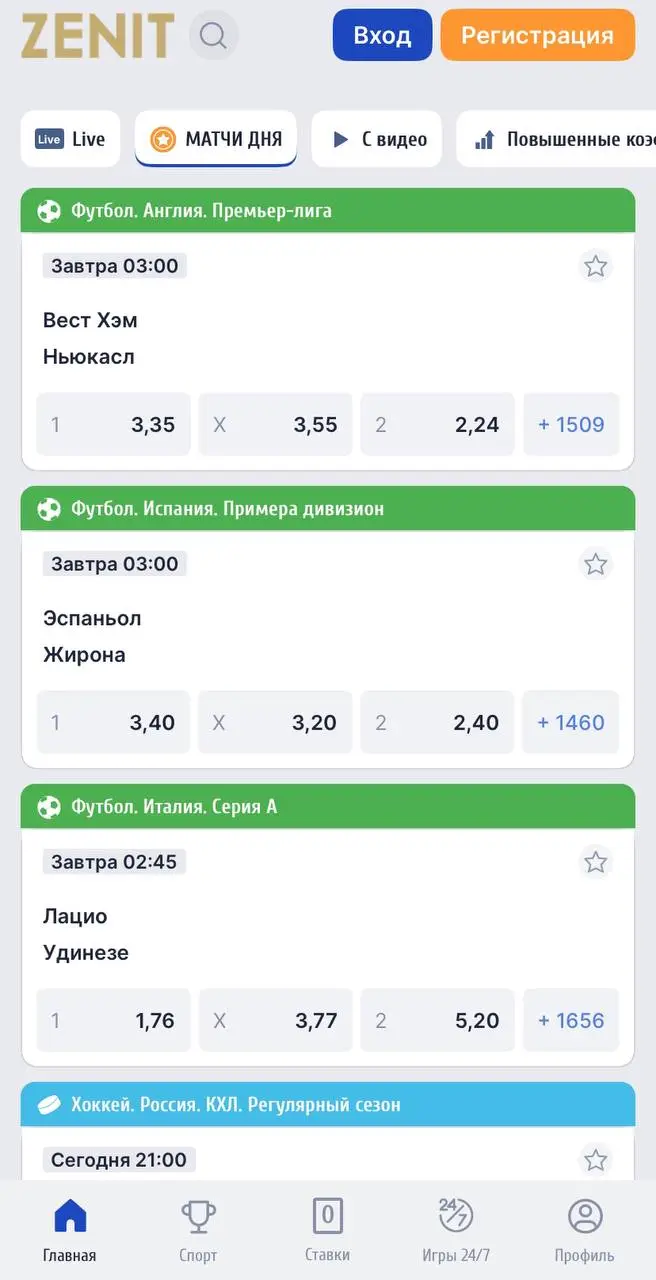Select the 1,76 odds for Лацио
The width and height of the screenshot is (656, 1280).
pyautogui.click(x=113, y=1020)
